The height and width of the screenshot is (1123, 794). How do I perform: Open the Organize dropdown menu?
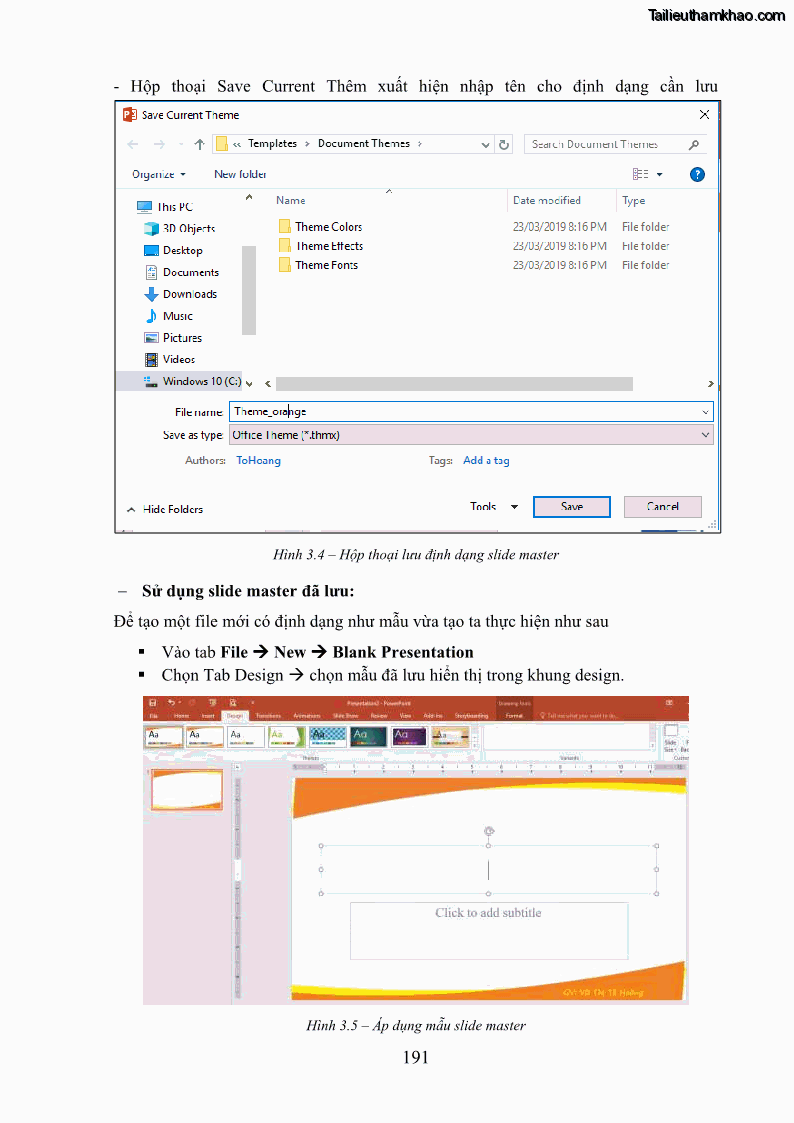tap(159, 174)
